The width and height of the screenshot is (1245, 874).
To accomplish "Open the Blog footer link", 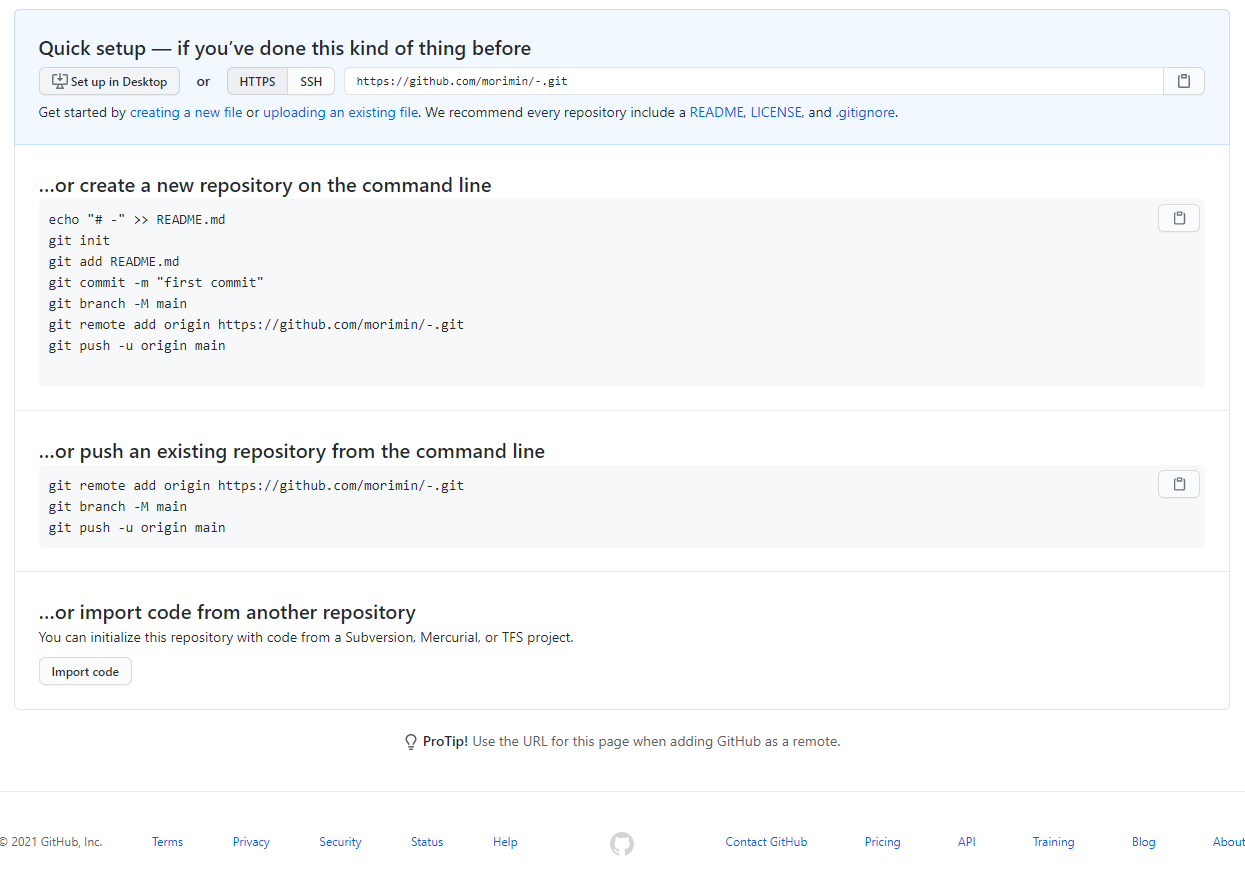I will [1143, 842].
